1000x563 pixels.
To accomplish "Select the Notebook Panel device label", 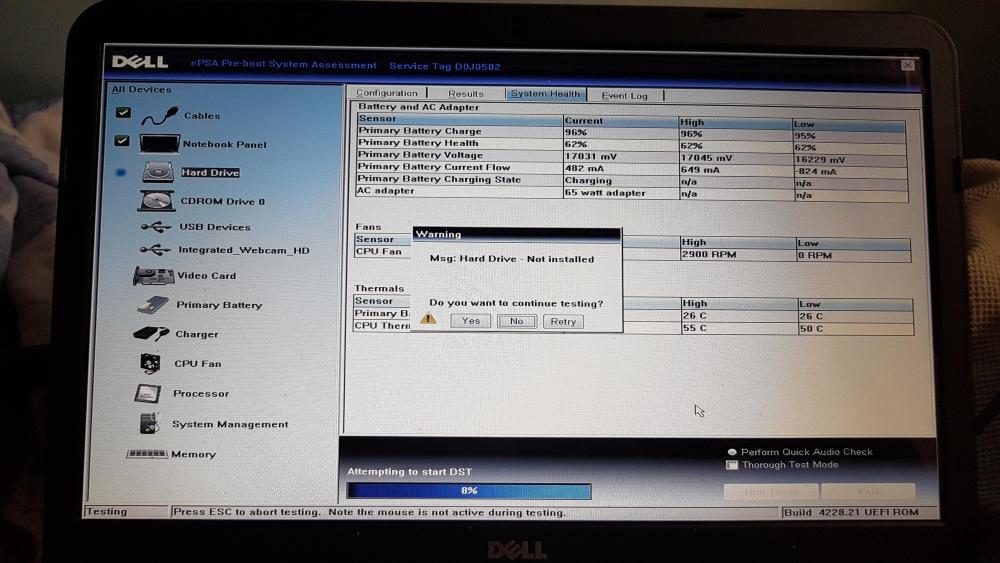I will click(224, 144).
